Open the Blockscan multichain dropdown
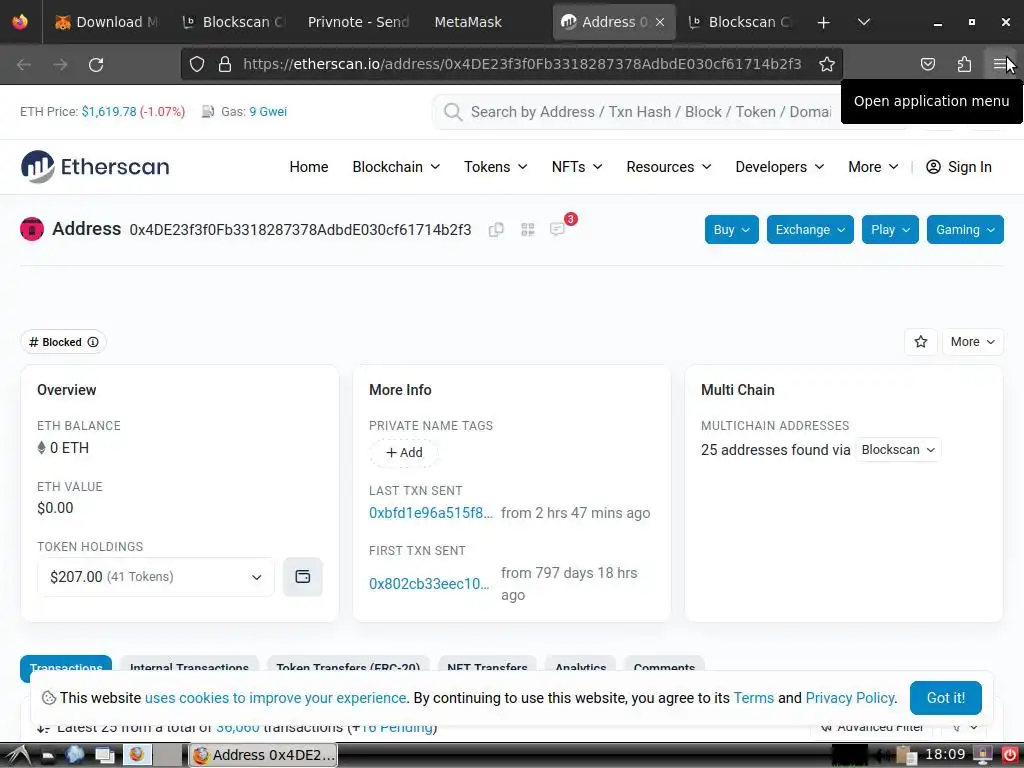 898,450
